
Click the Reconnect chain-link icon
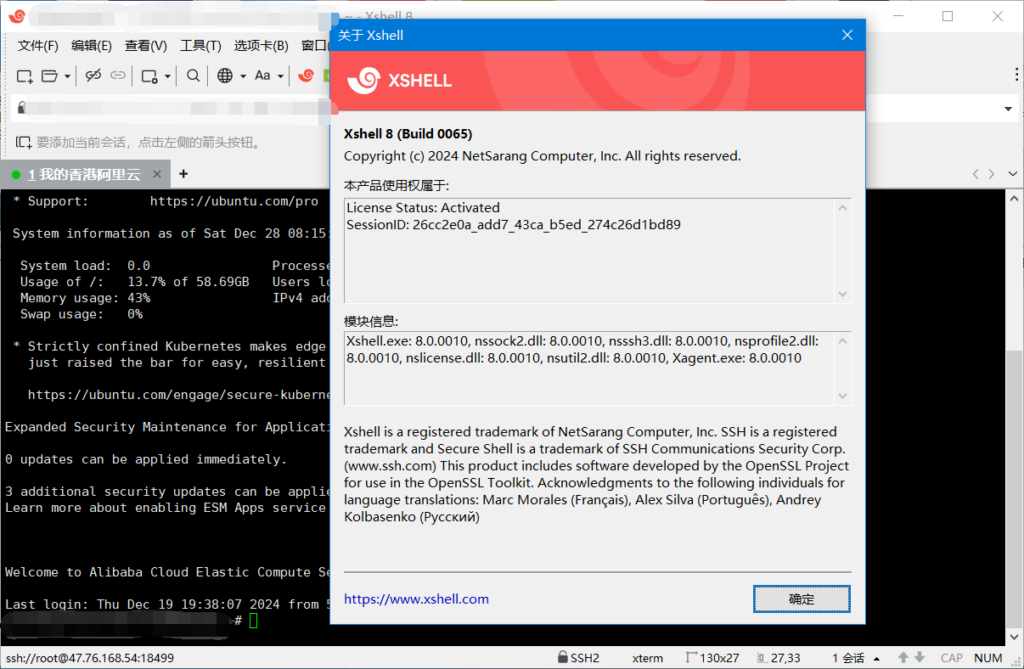(118, 75)
